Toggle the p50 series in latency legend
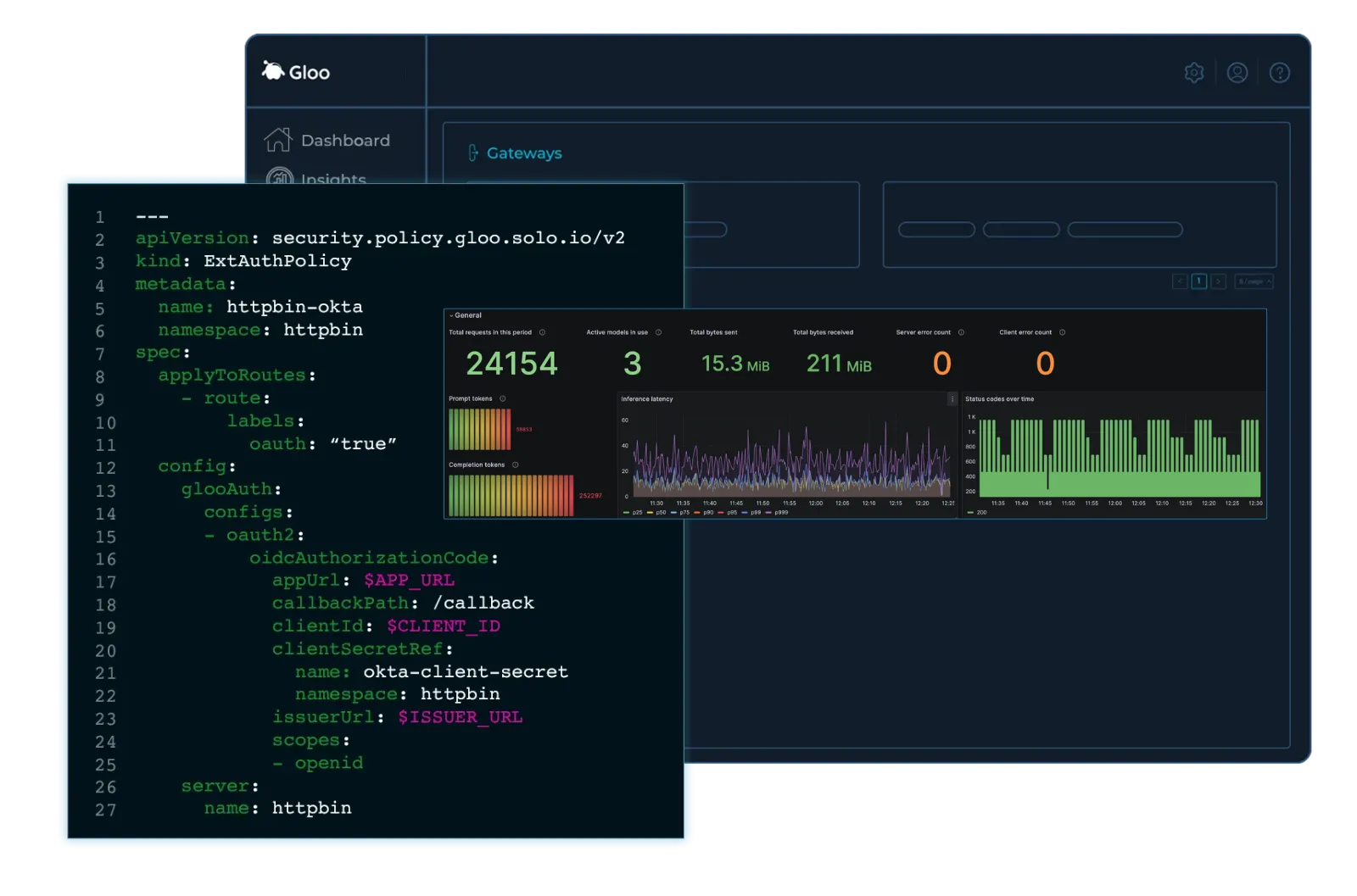Image resolution: width=1357 pixels, height=896 pixels. pyautogui.click(x=656, y=512)
